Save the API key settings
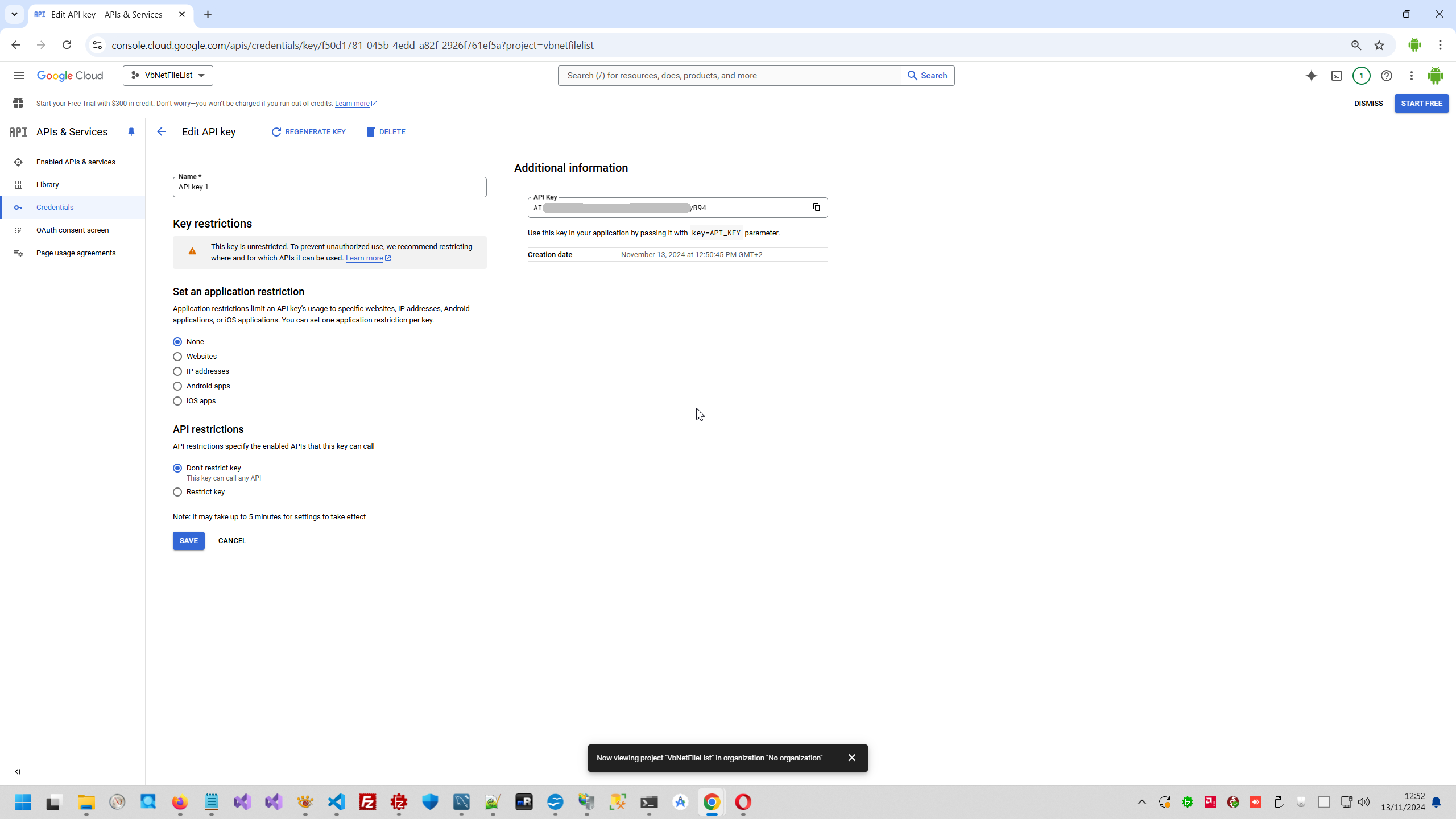1456x819 pixels. point(188,541)
